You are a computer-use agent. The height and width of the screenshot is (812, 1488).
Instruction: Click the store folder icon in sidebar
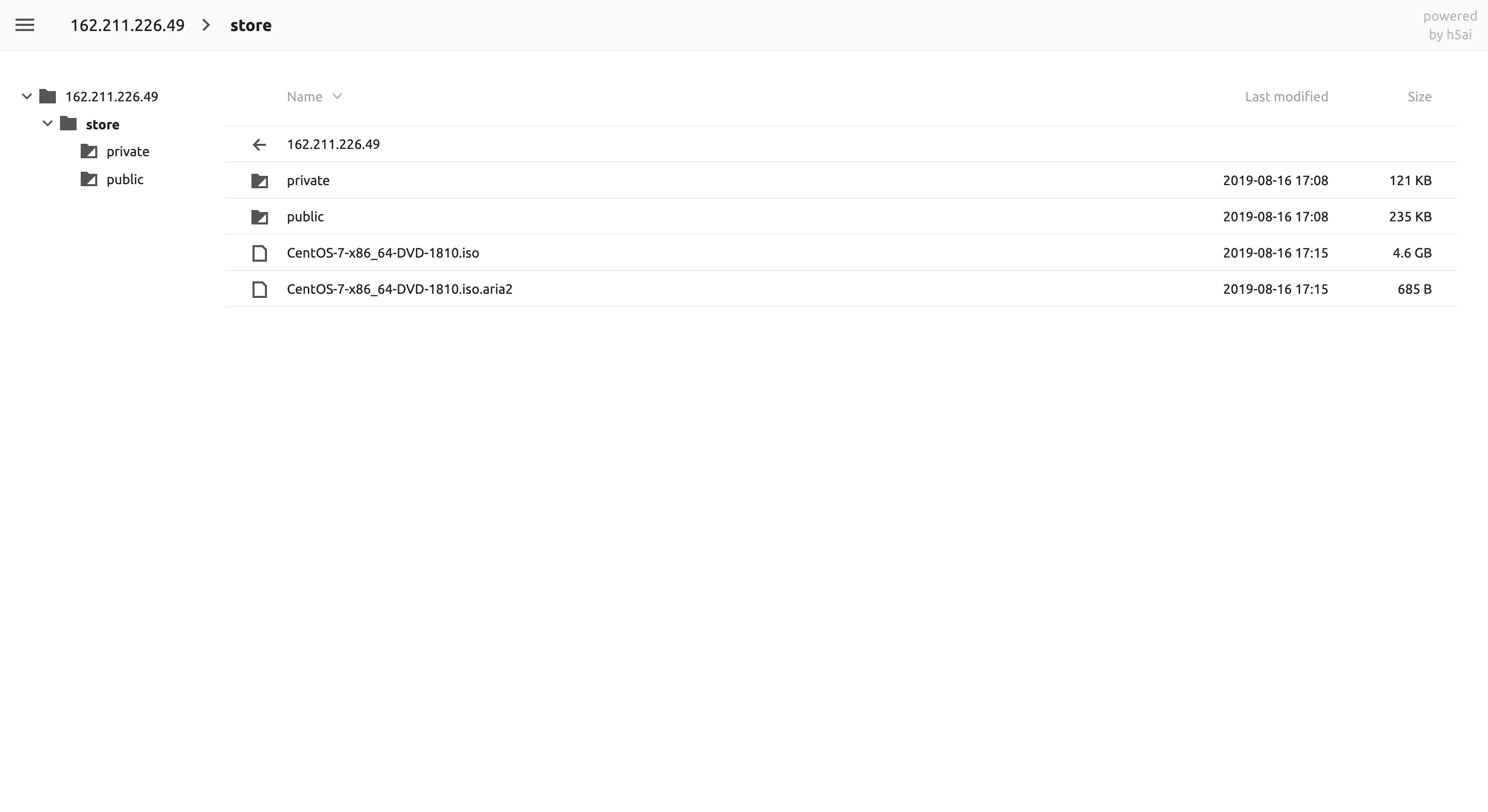tap(68, 124)
